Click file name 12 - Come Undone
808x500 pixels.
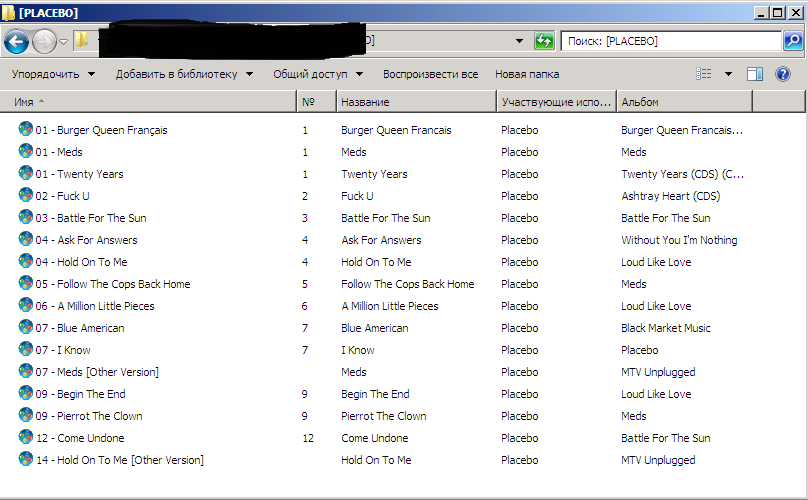click(x=80, y=438)
